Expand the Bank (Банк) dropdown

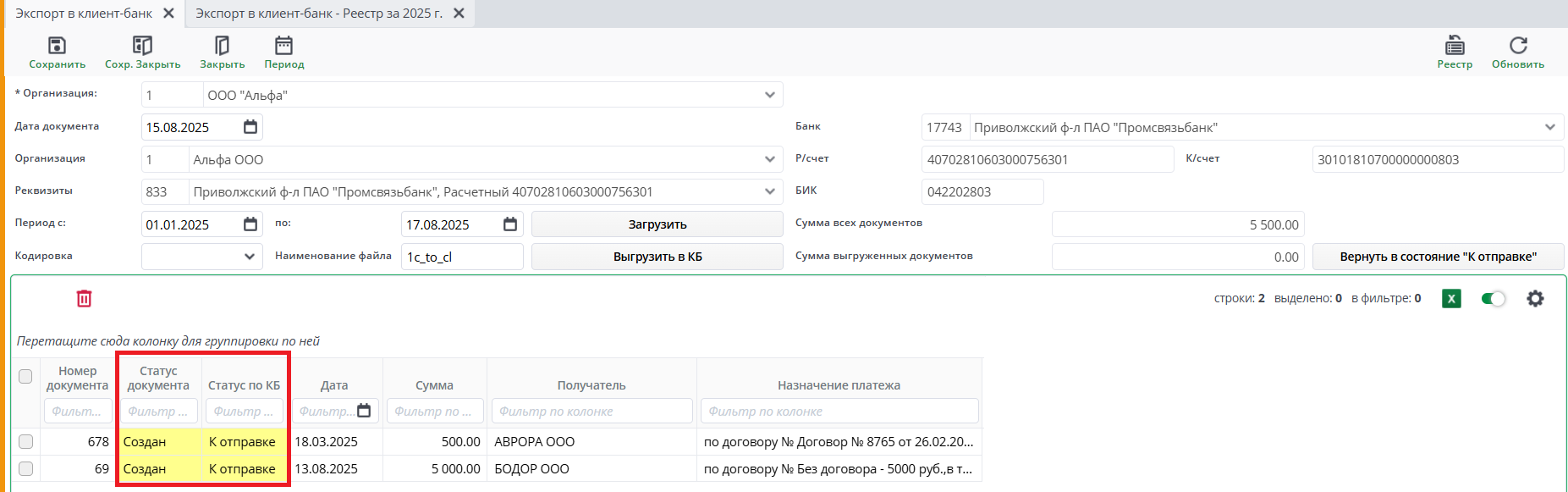pos(1549,128)
